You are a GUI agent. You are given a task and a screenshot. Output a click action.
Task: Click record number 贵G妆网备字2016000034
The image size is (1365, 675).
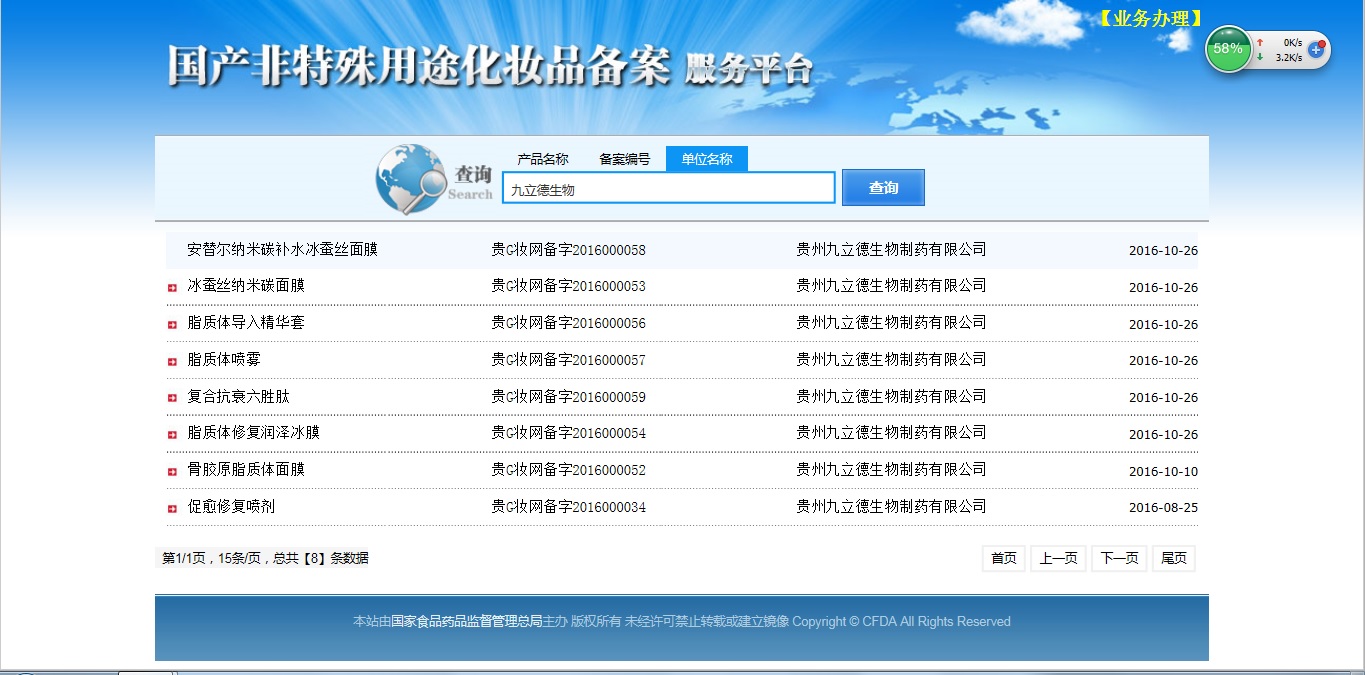(568, 506)
